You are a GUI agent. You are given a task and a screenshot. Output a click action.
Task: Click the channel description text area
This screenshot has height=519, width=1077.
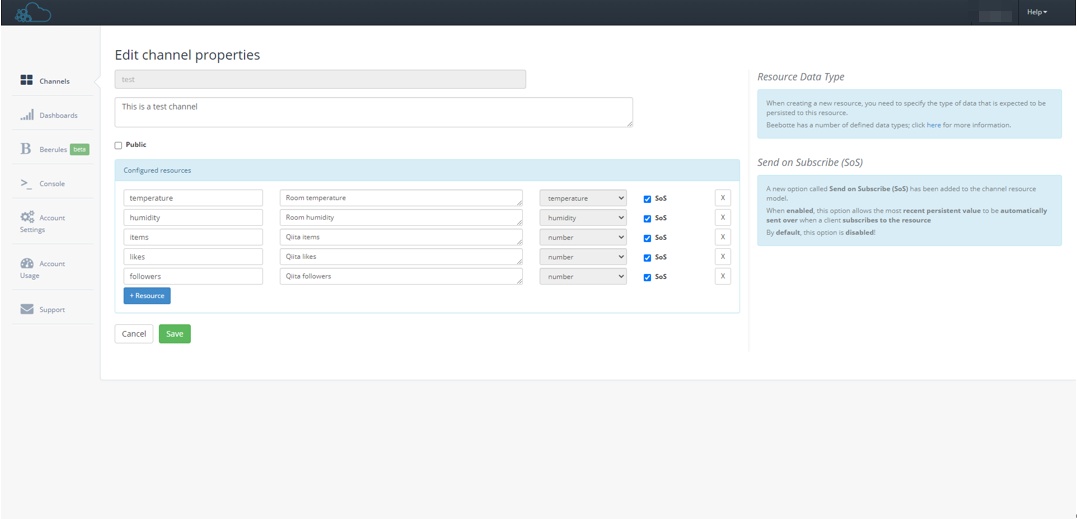[374, 112]
